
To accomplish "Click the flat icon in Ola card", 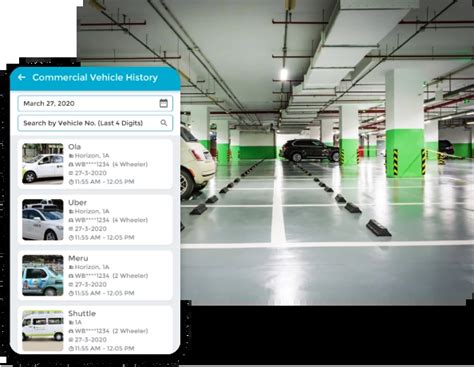I will click(71, 156).
